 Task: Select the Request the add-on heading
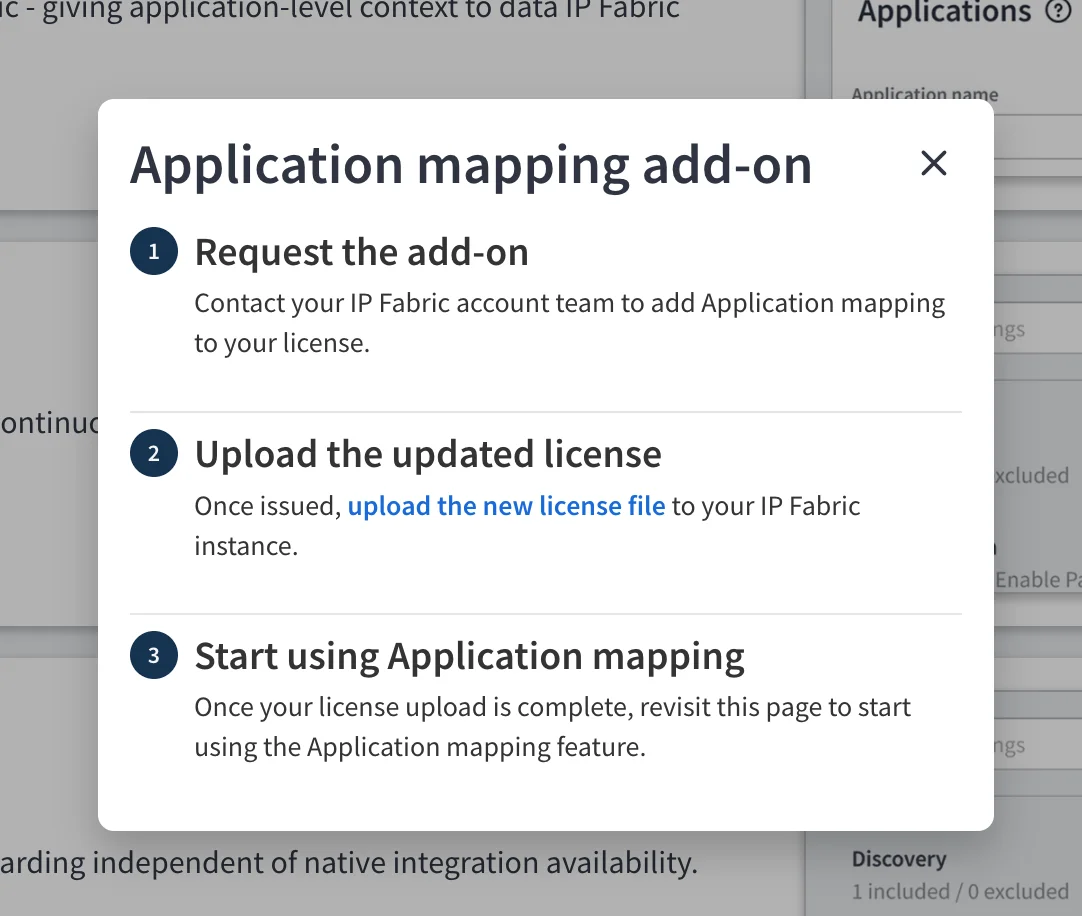pos(362,252)
